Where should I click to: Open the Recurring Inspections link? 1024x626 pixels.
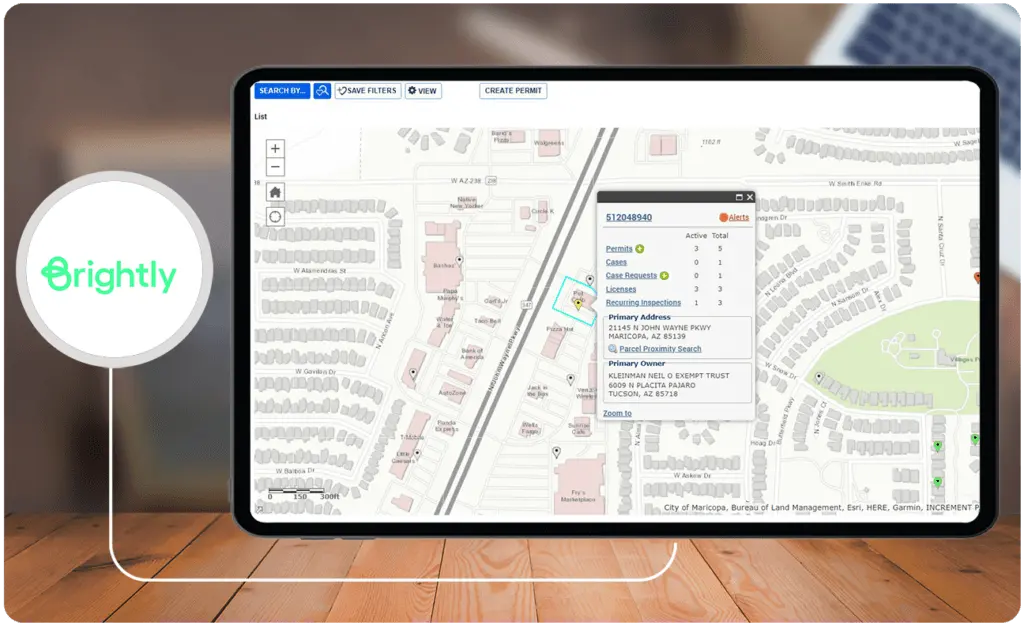click(x=643, y=303)
